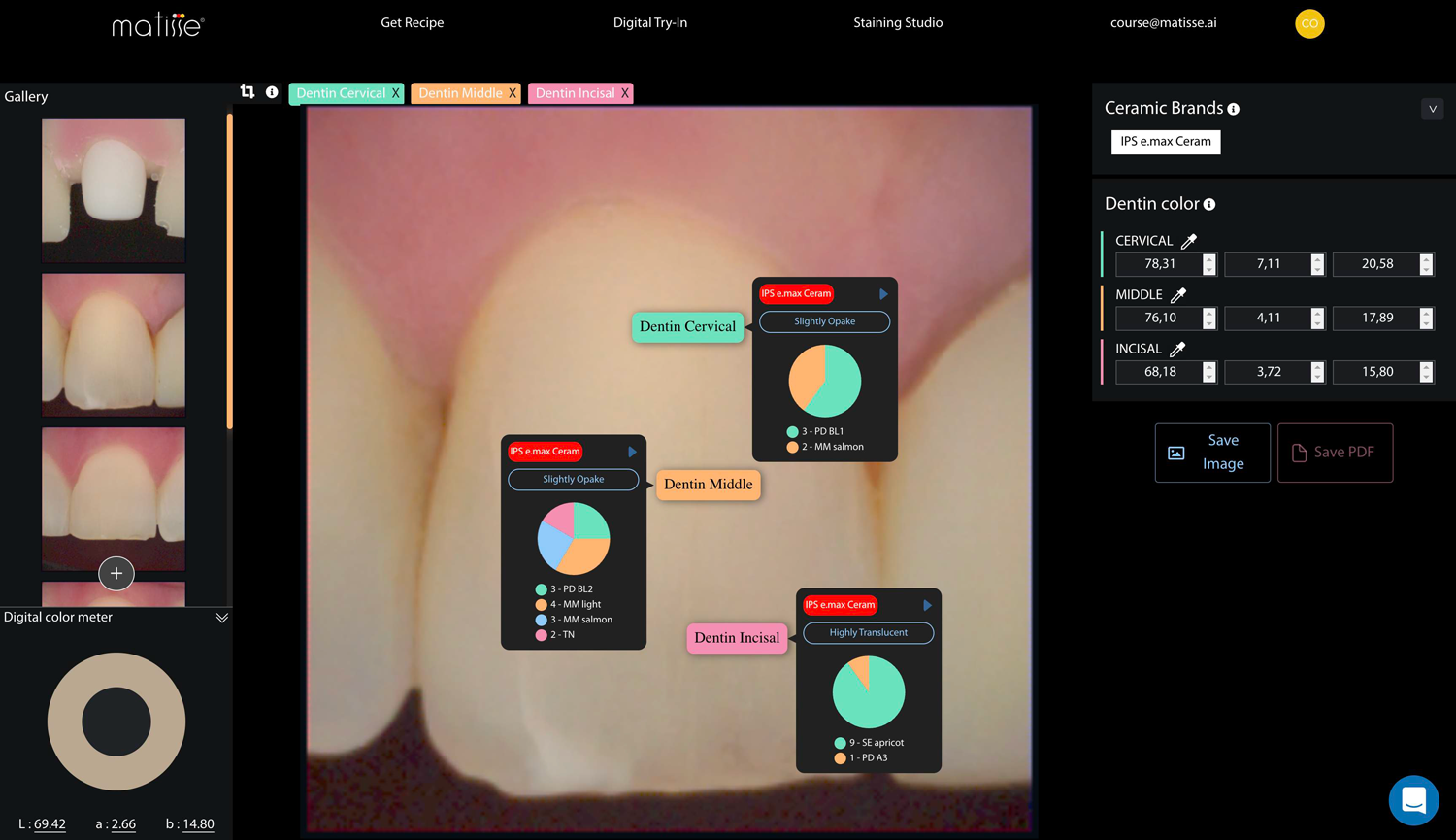Step the incisal 68,18 spinner
The width and height of the screenshot is (1456, 840).
(1209, 372)
